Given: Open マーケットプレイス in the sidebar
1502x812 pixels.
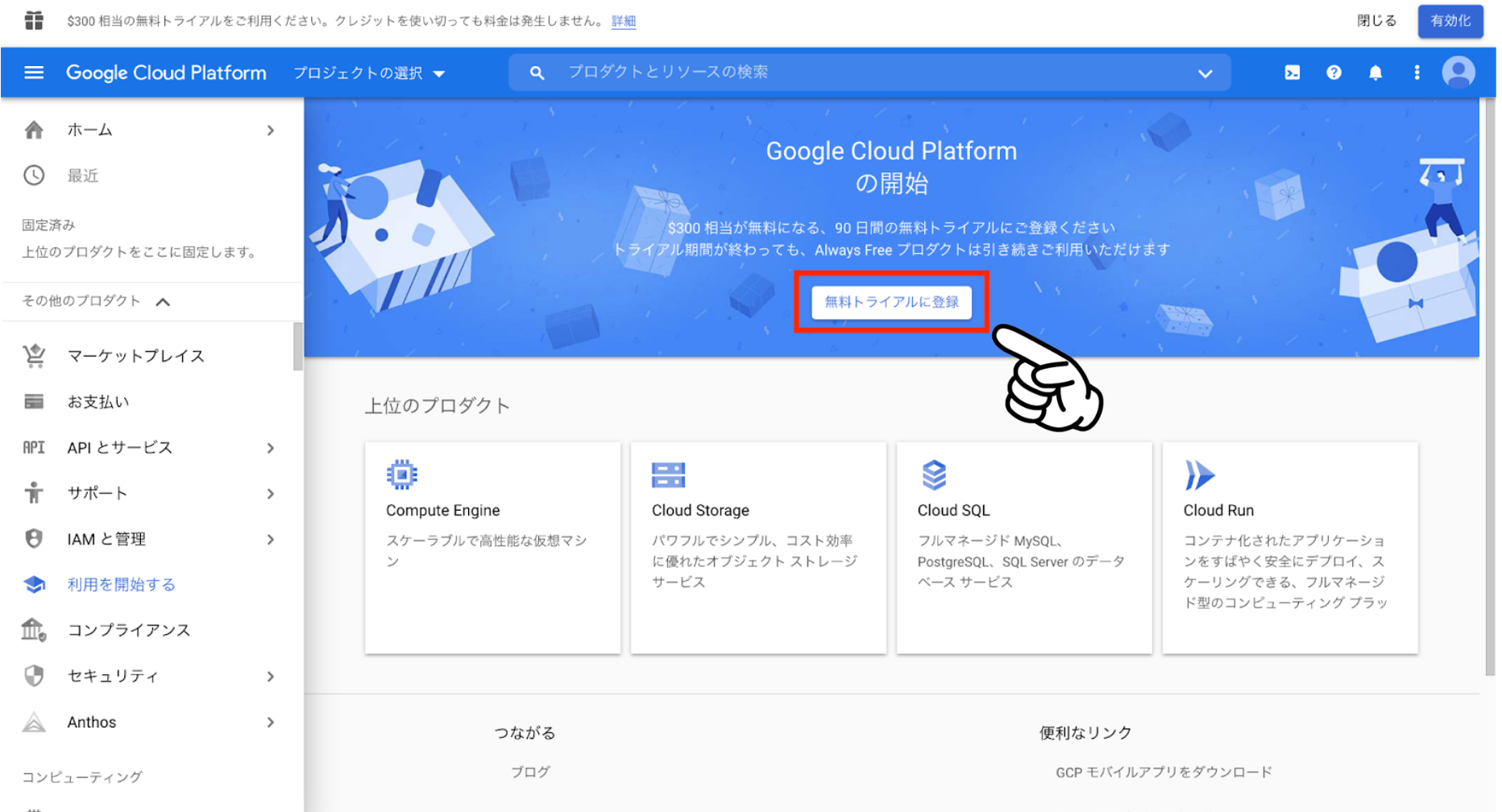Looking at the screenshot, I should (135, 355).
